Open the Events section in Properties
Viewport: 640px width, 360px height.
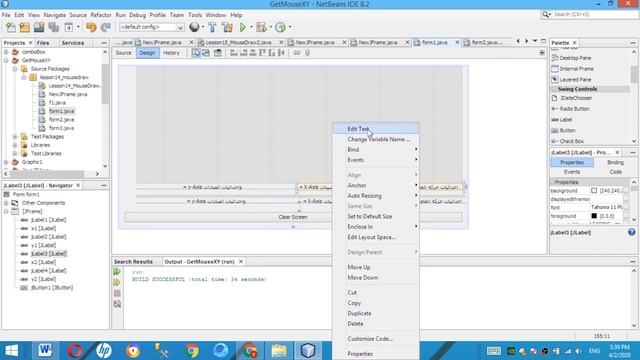(572, 172)
